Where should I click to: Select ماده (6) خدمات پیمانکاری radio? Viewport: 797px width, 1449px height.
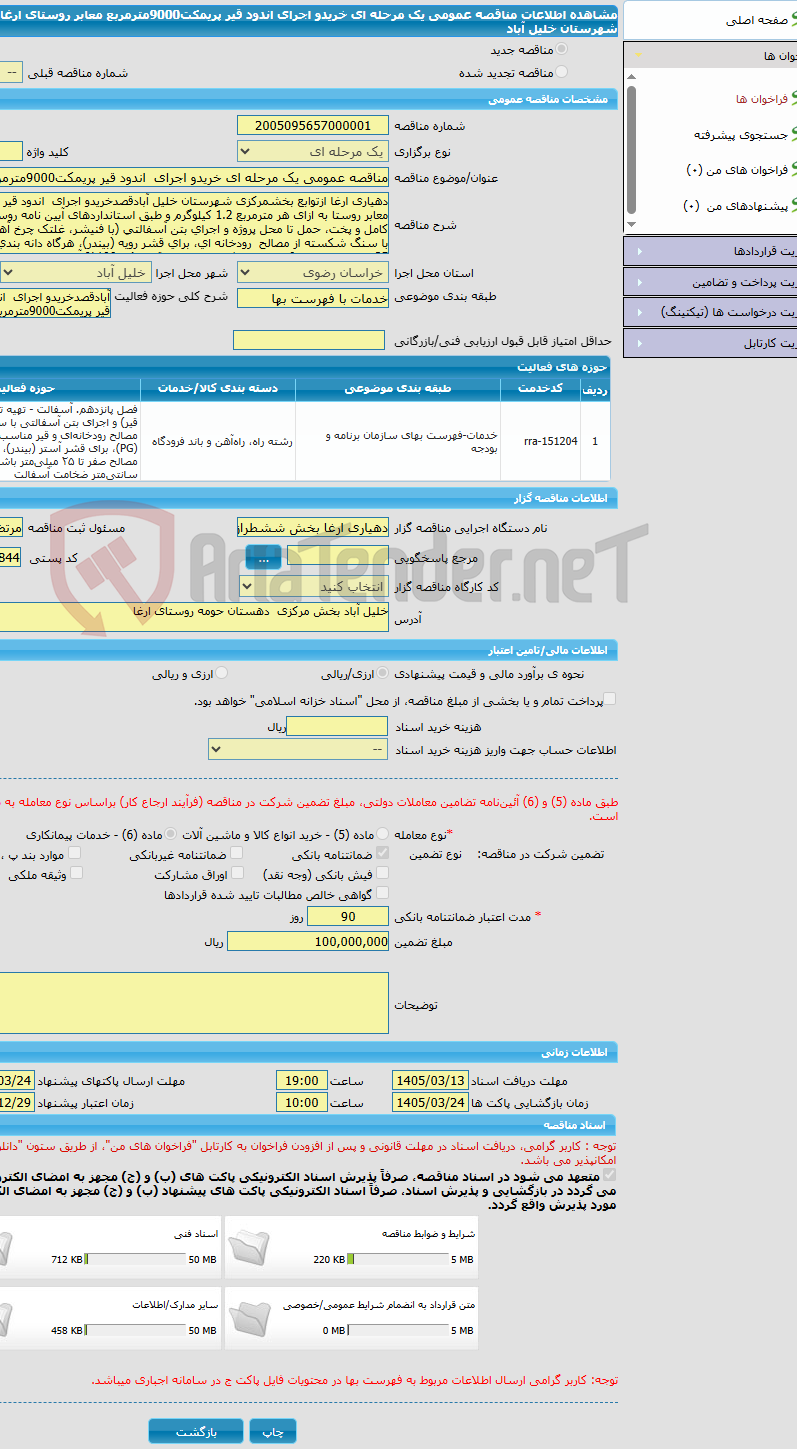pos(171,833)
